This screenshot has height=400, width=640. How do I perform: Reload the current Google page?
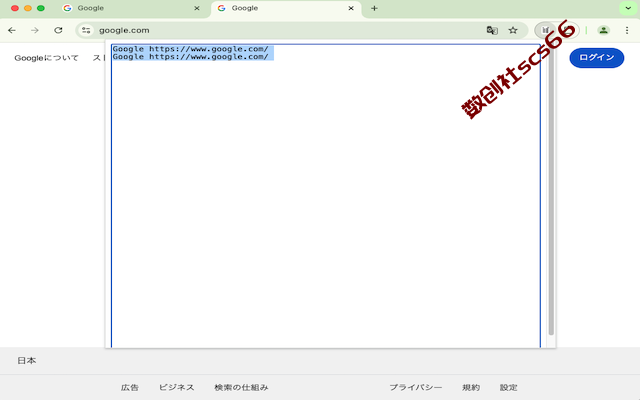[x=58, y=30]
